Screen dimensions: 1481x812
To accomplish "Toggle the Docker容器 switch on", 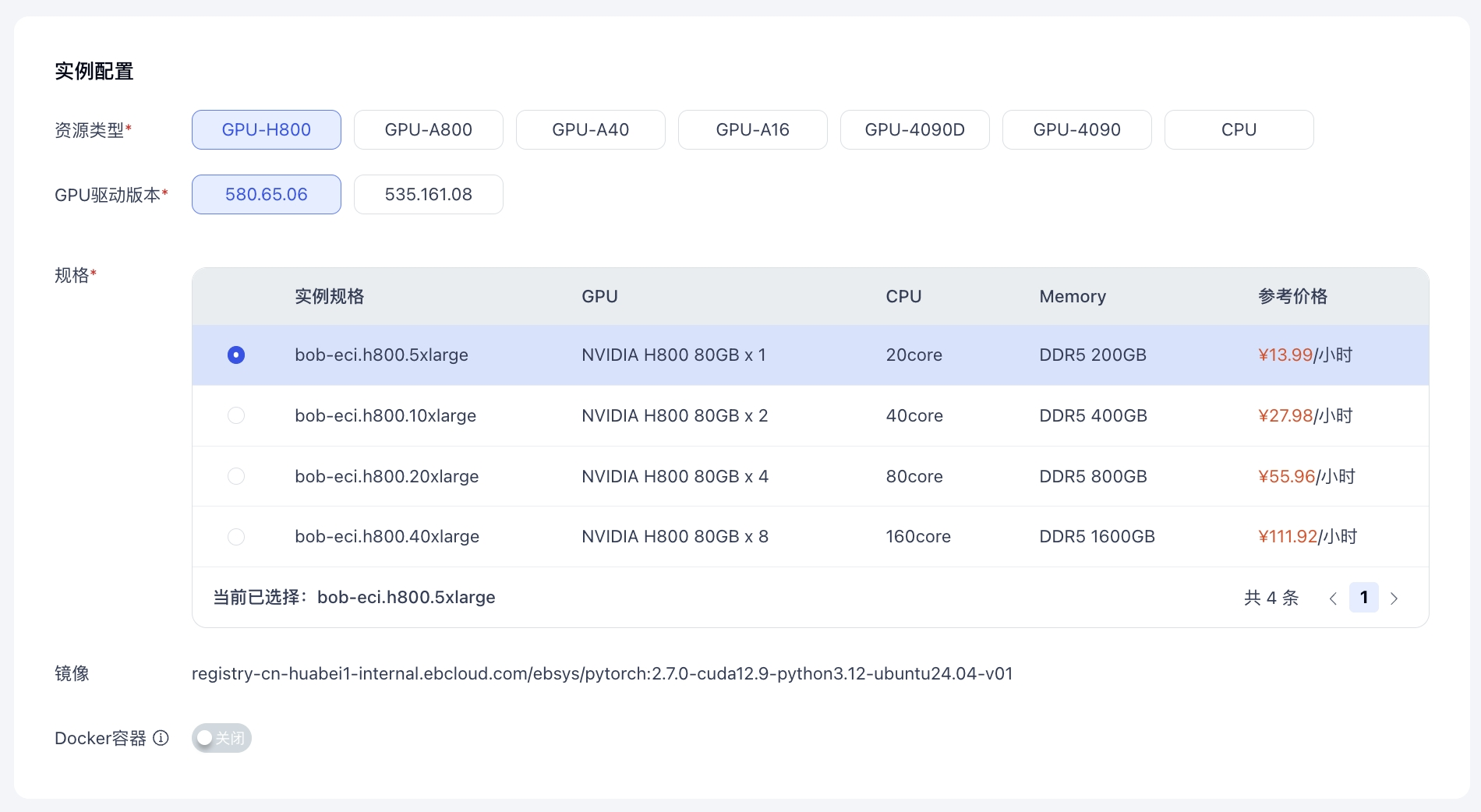I will (x=221, y=738).
